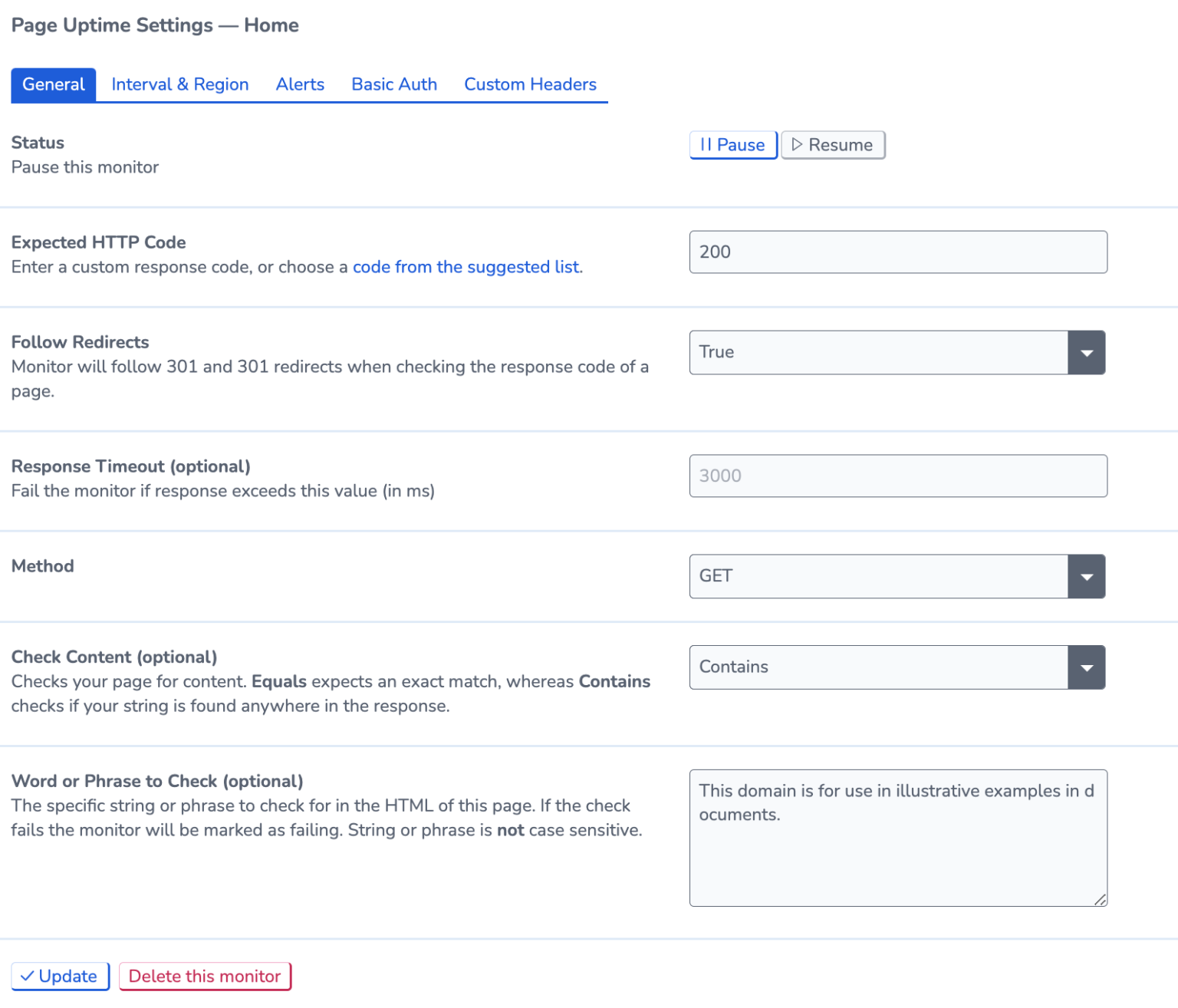The width and height of the screenshot is (1178, 1008).
Task: Expand the Check Content dropdown set to Contains
Action: (x=1087, y=667)
